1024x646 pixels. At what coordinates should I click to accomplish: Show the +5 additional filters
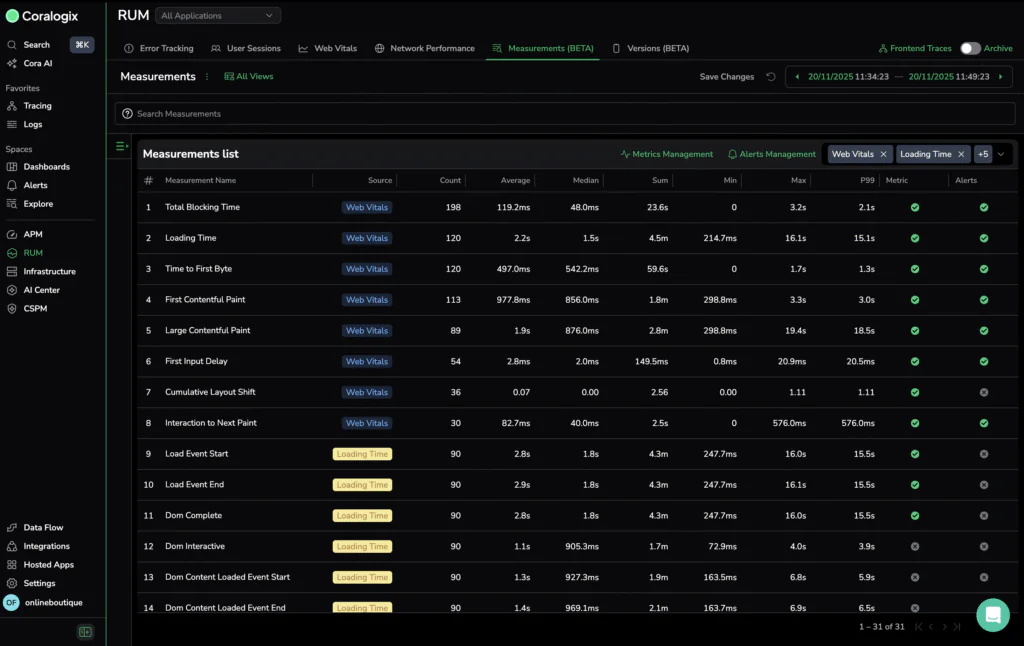[x=983, y=154]
